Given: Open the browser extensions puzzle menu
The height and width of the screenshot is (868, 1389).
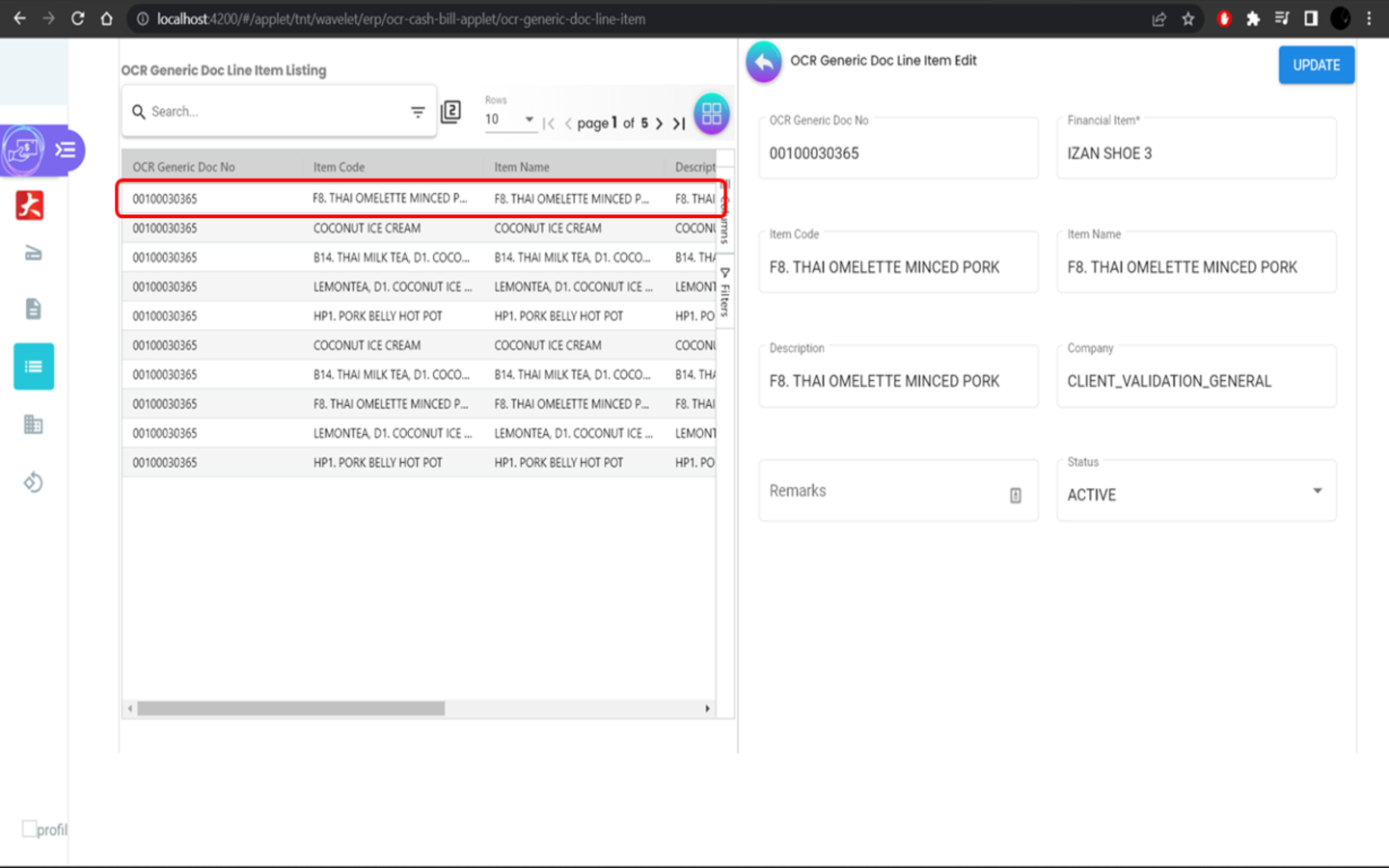Looking at the screenshot, I should click(1253, 18).
